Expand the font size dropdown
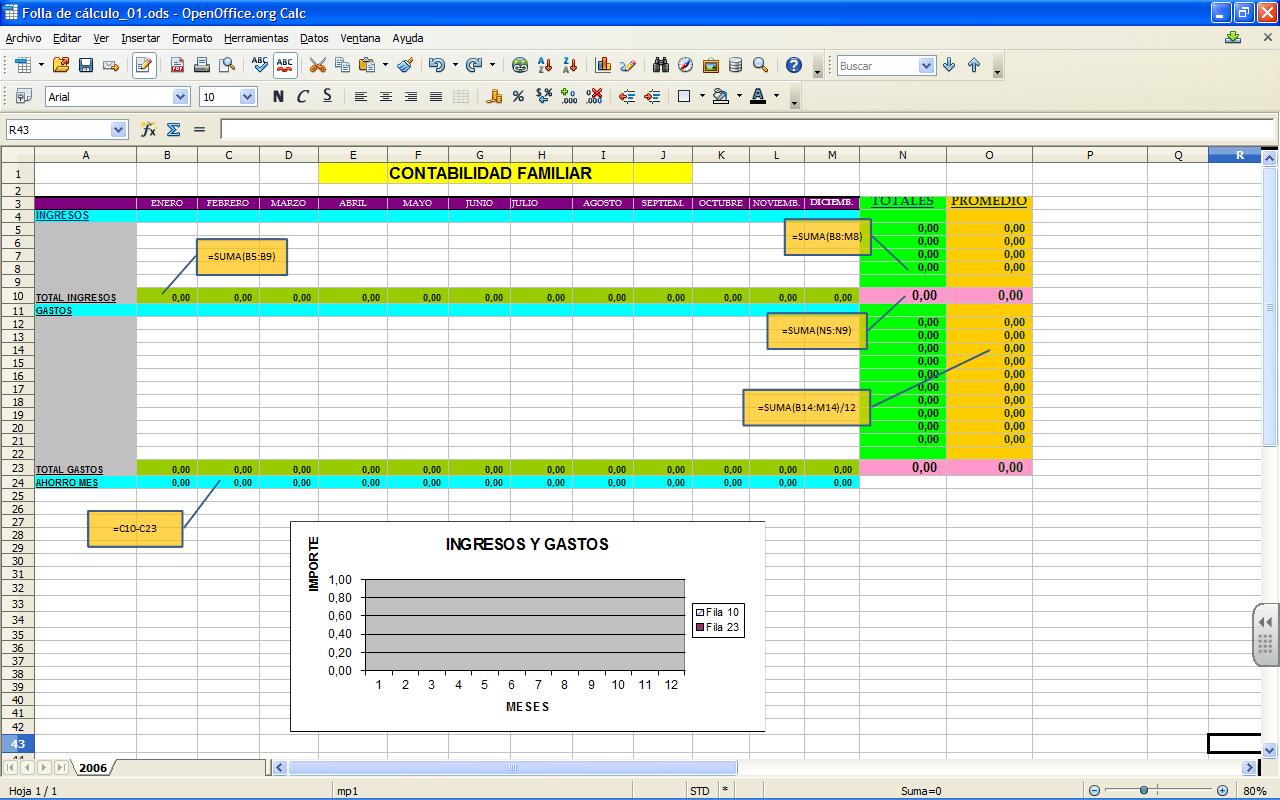Image resolution: width=1280 pixels, height=800 pixels. click(x=248, y=97)
